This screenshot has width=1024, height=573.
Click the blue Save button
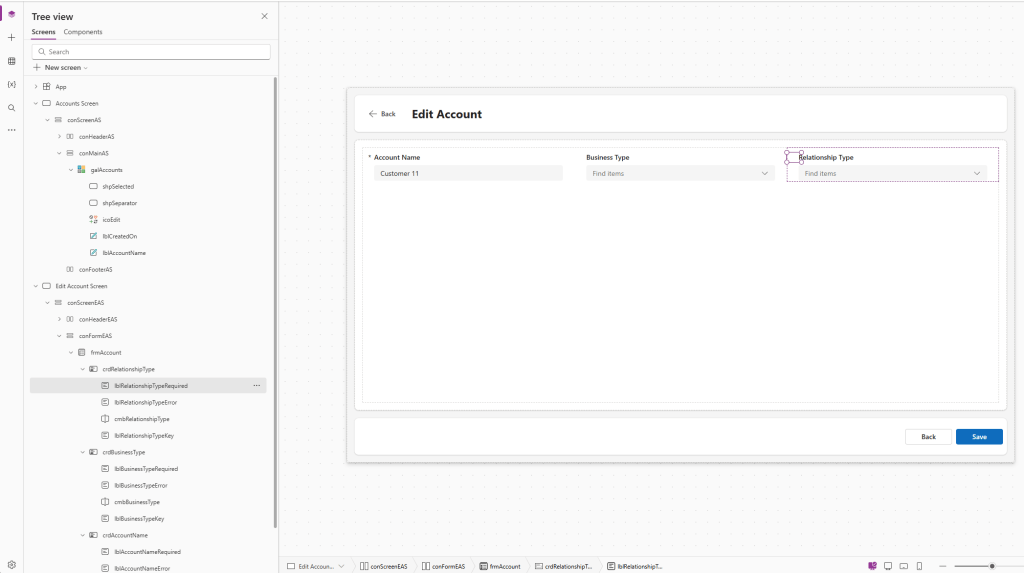click(x=979, y=437)
